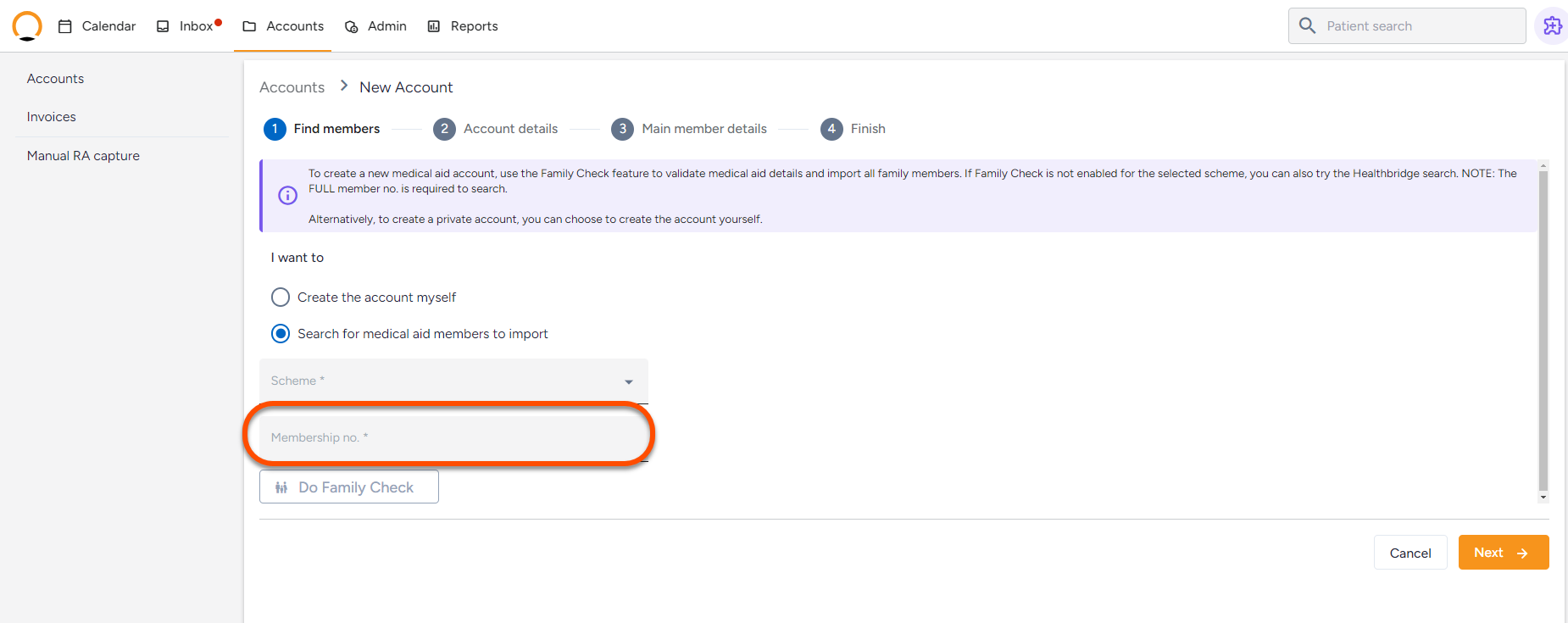Click the info icon in the purple notice

pyautogui.click(x=288, y=196)
